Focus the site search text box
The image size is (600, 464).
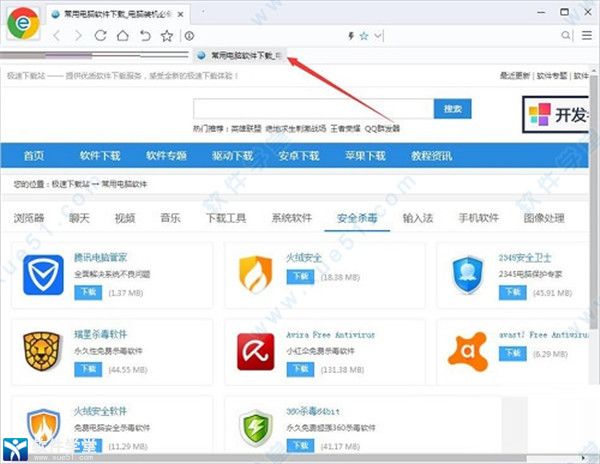tap(312, 109)
